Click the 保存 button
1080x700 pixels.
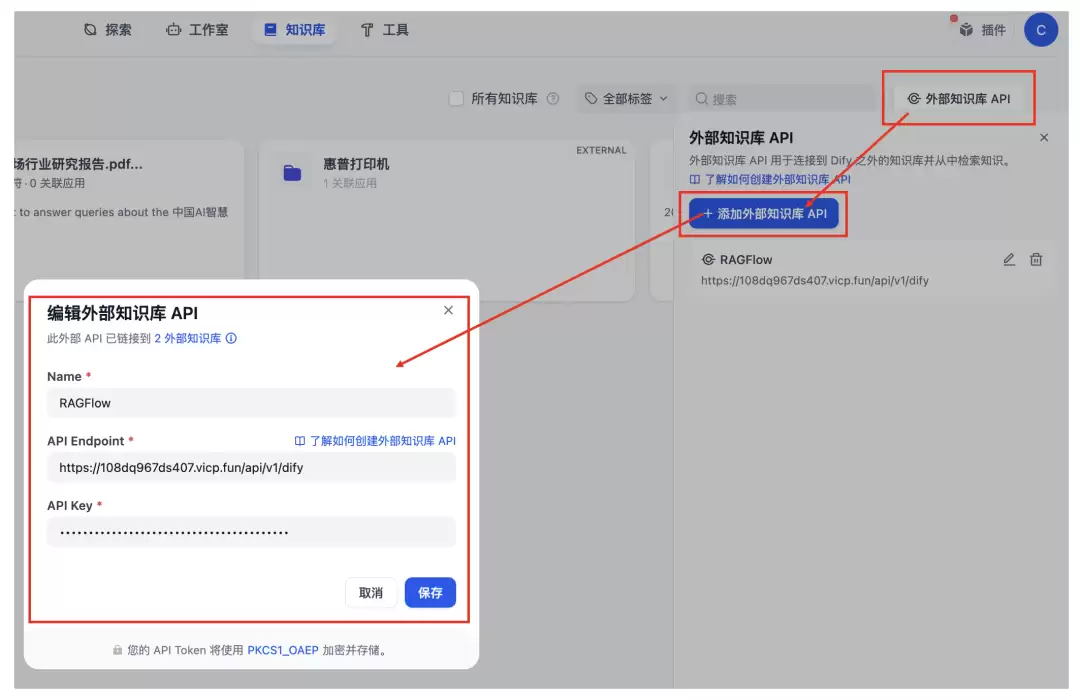click(430, 593)
